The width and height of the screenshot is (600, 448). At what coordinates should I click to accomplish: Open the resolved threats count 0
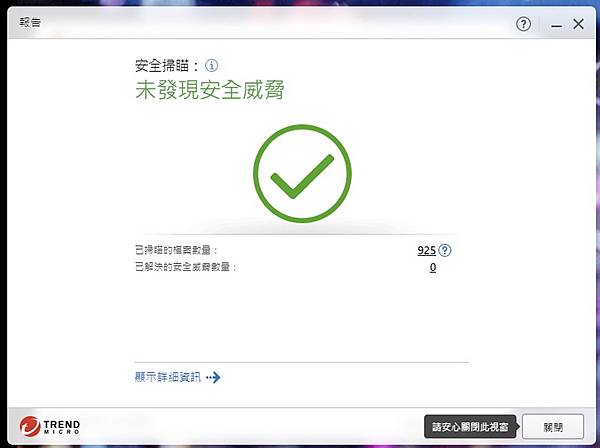(x=433, y=267)
